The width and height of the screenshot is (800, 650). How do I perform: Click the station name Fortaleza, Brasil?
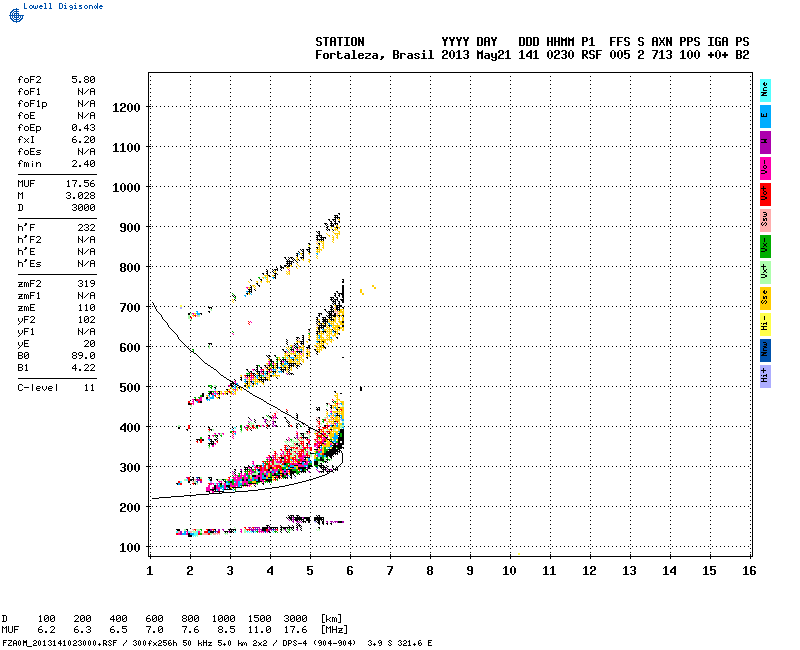374,55
